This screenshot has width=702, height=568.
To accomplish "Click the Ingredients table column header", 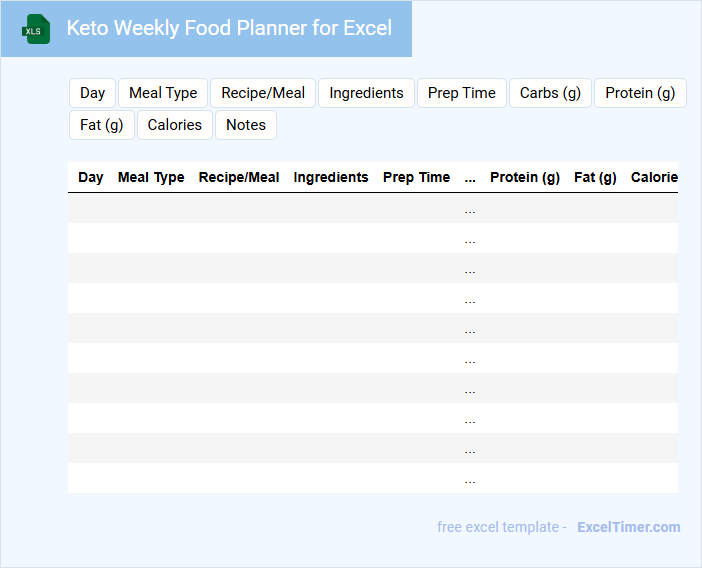I will [331, 177].
